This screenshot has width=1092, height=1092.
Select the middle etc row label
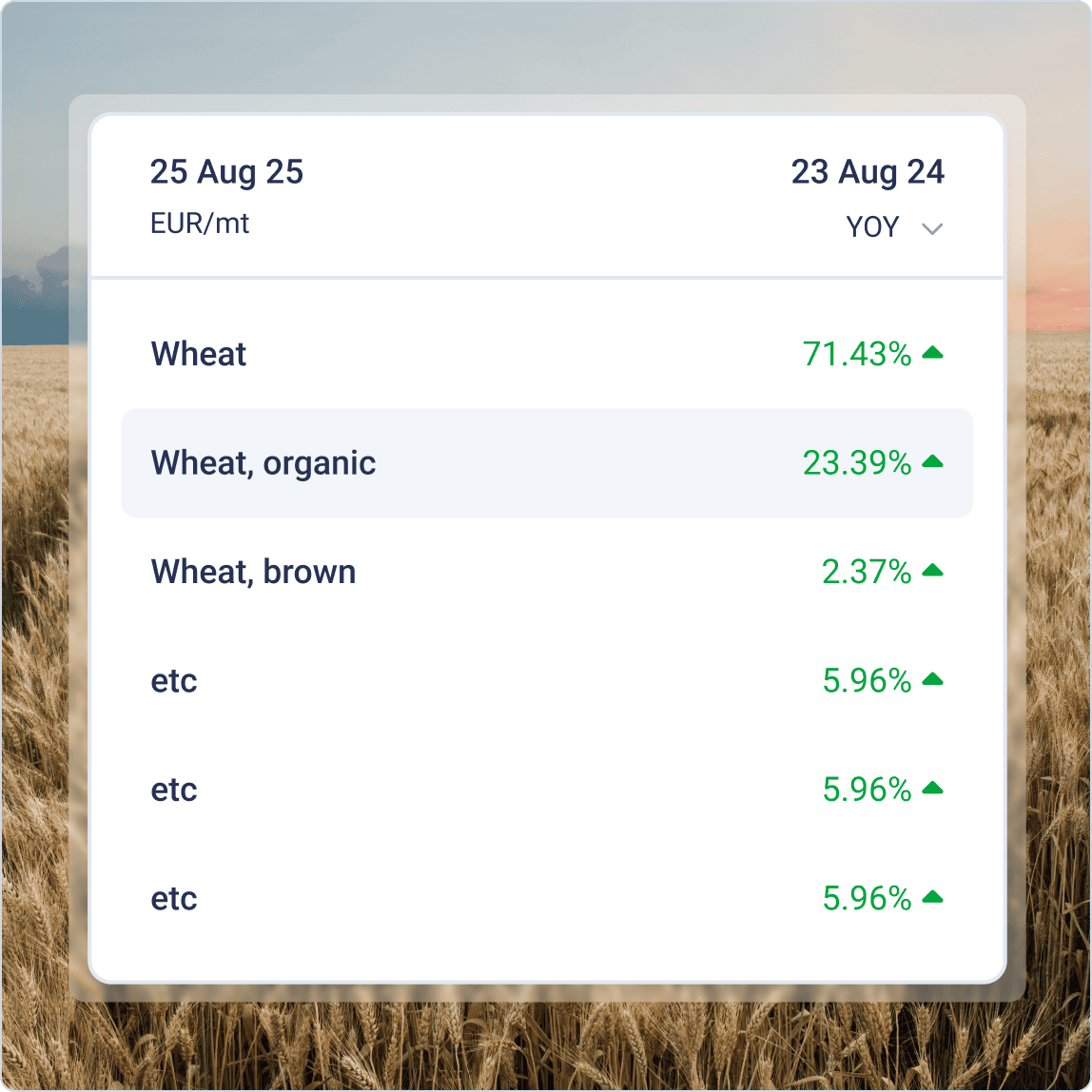[174, 790]
